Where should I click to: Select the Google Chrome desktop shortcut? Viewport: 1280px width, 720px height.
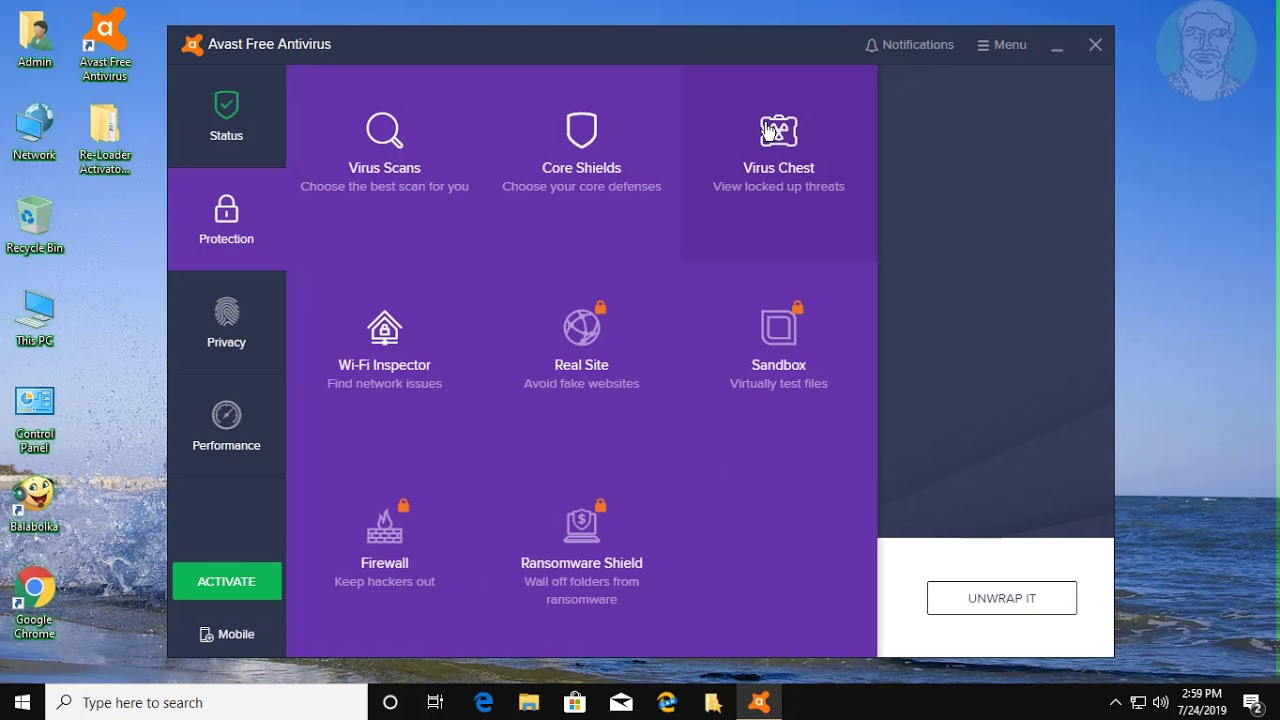click(35, 604)
